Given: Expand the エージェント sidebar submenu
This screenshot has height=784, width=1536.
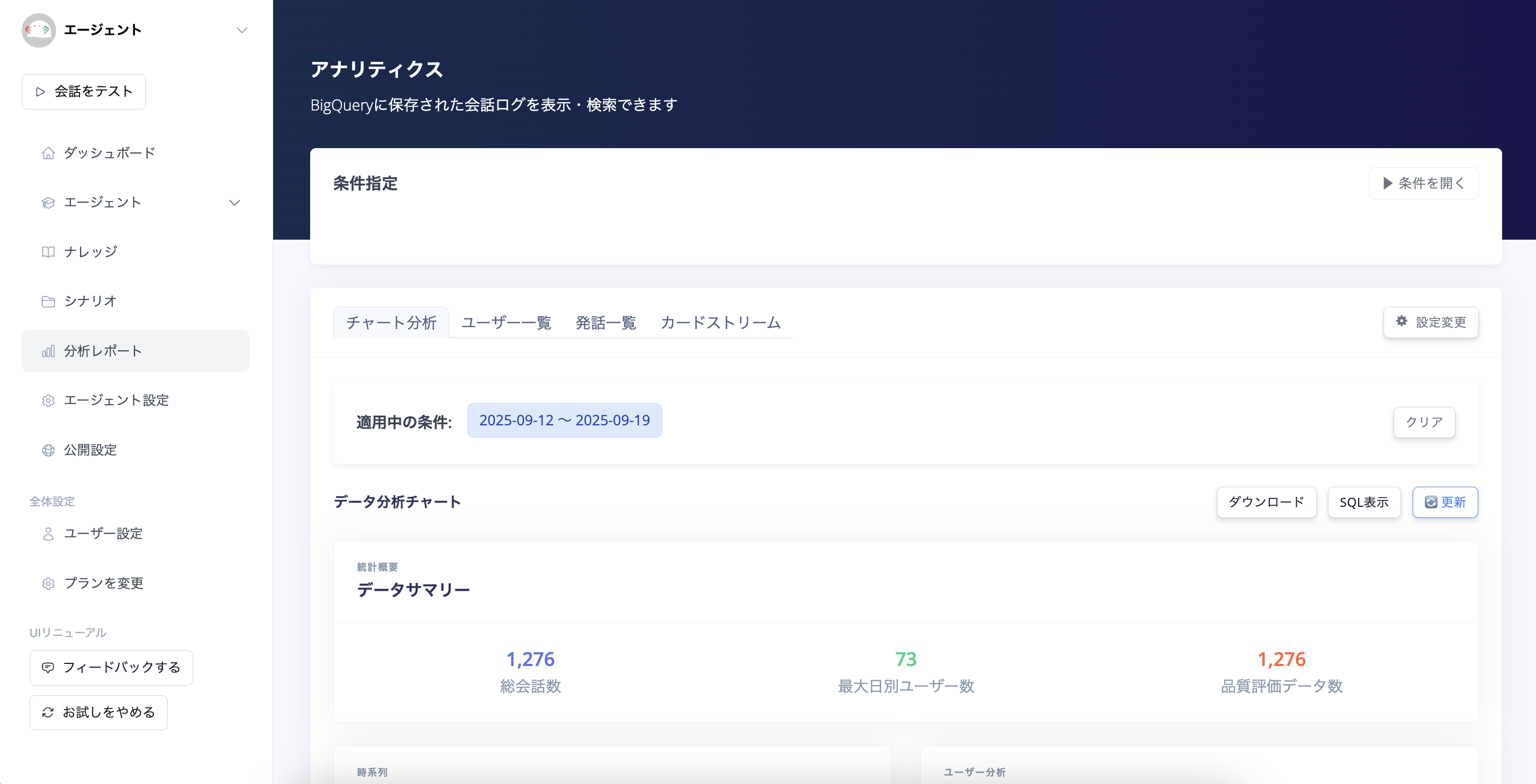Looking at the screenshot, I should click(x=235, y=203).
